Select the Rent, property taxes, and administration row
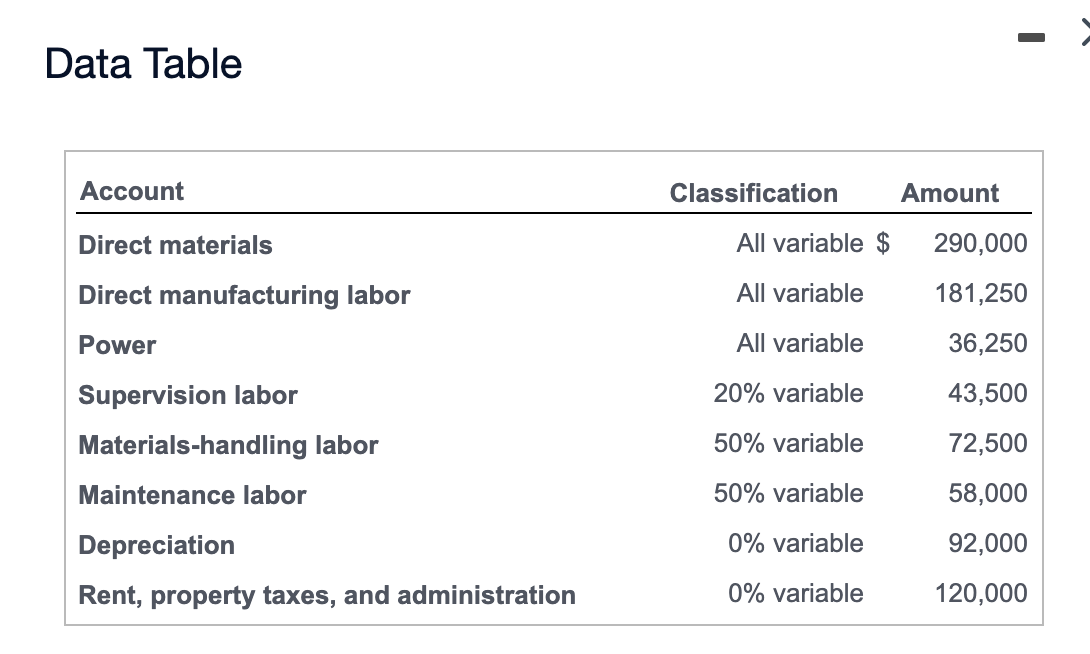 click(x=327, y=595)
